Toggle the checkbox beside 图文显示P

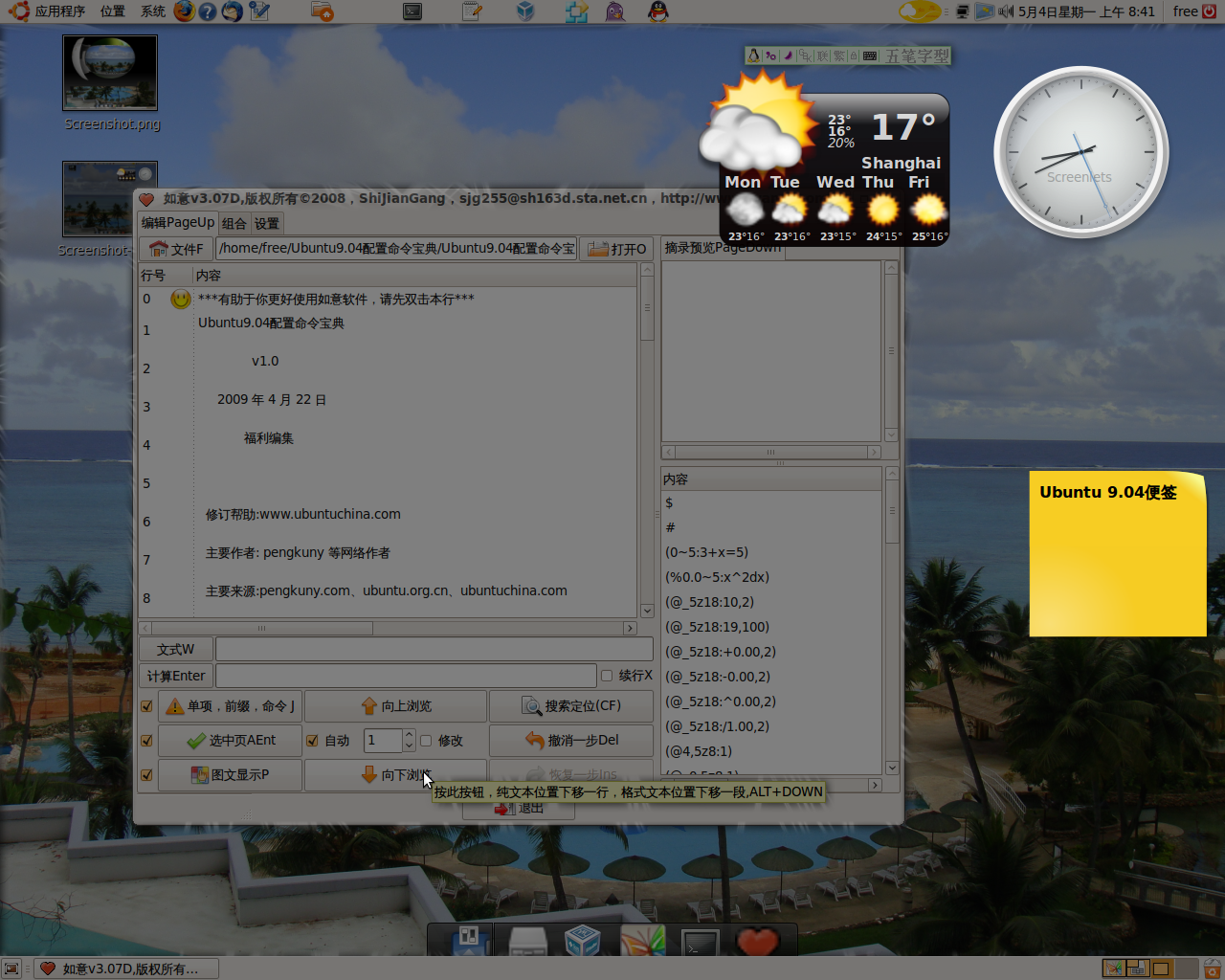(x=146, y=775)
